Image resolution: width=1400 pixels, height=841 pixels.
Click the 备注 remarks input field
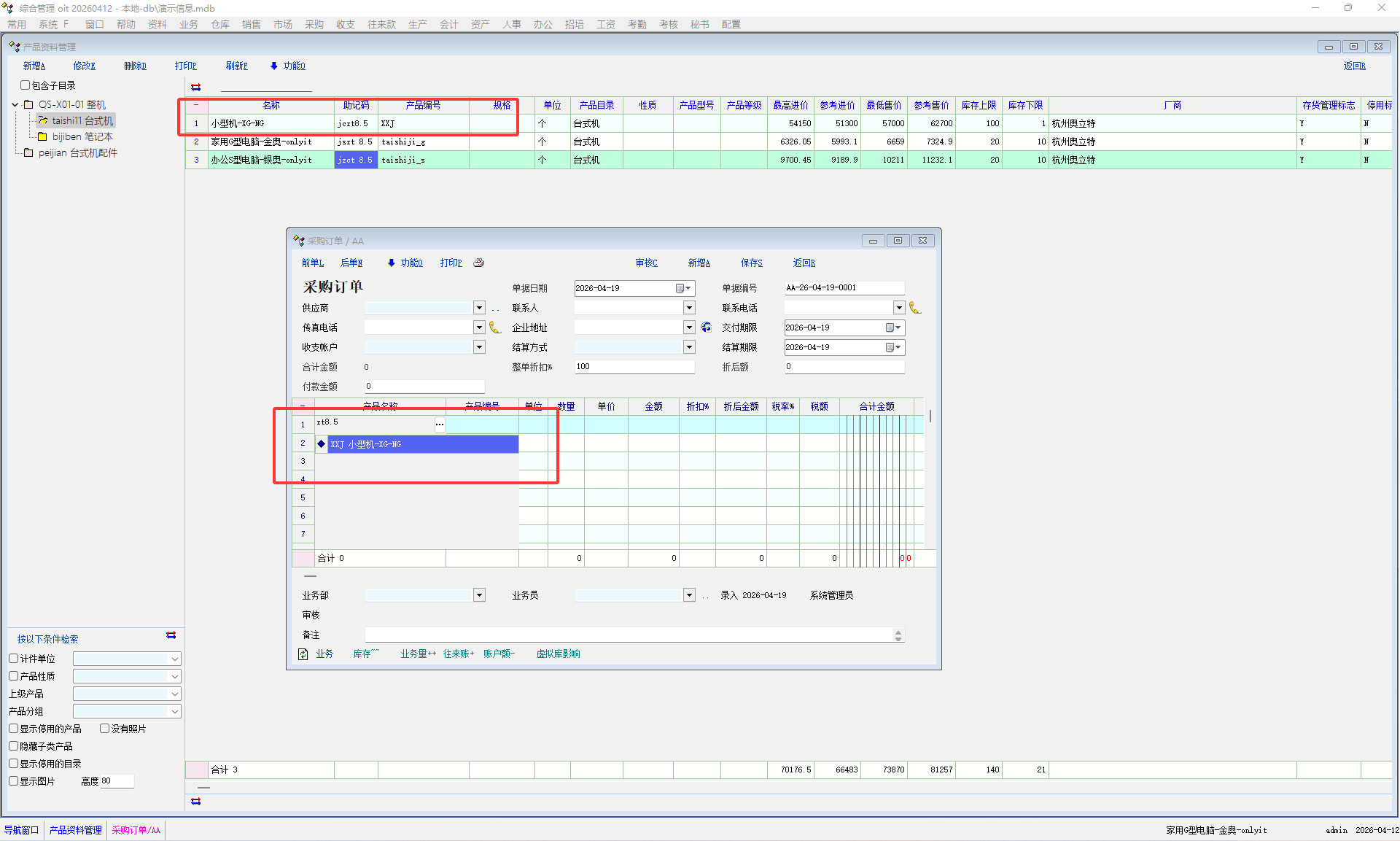[627, 635]
